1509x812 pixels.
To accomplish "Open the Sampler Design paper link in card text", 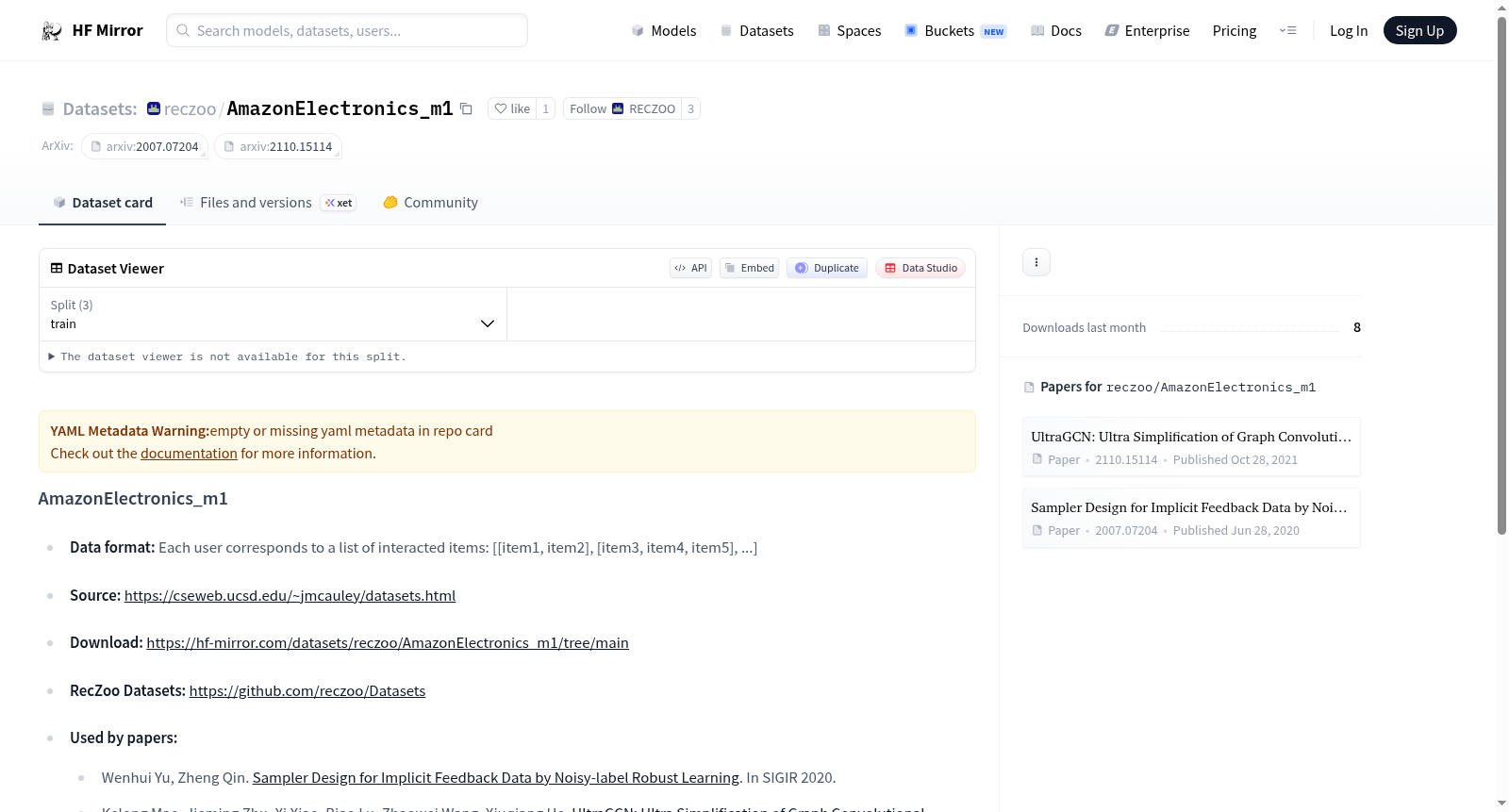I will 496,778.
